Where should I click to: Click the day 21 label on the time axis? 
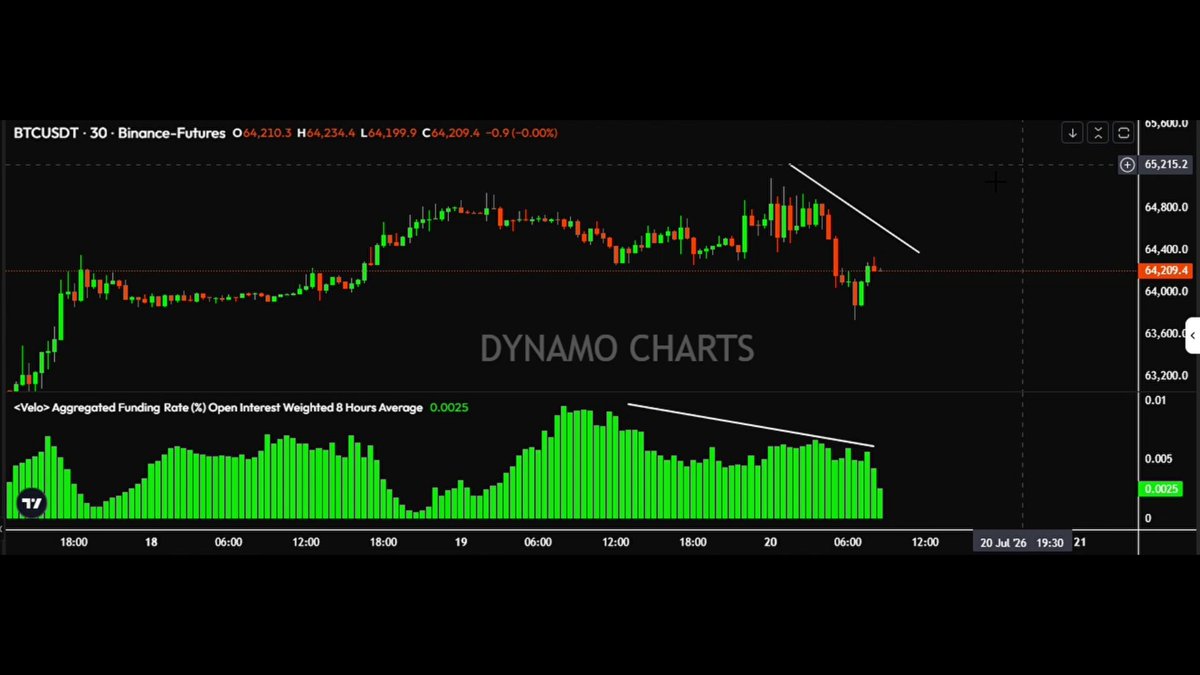(1079, 542)
